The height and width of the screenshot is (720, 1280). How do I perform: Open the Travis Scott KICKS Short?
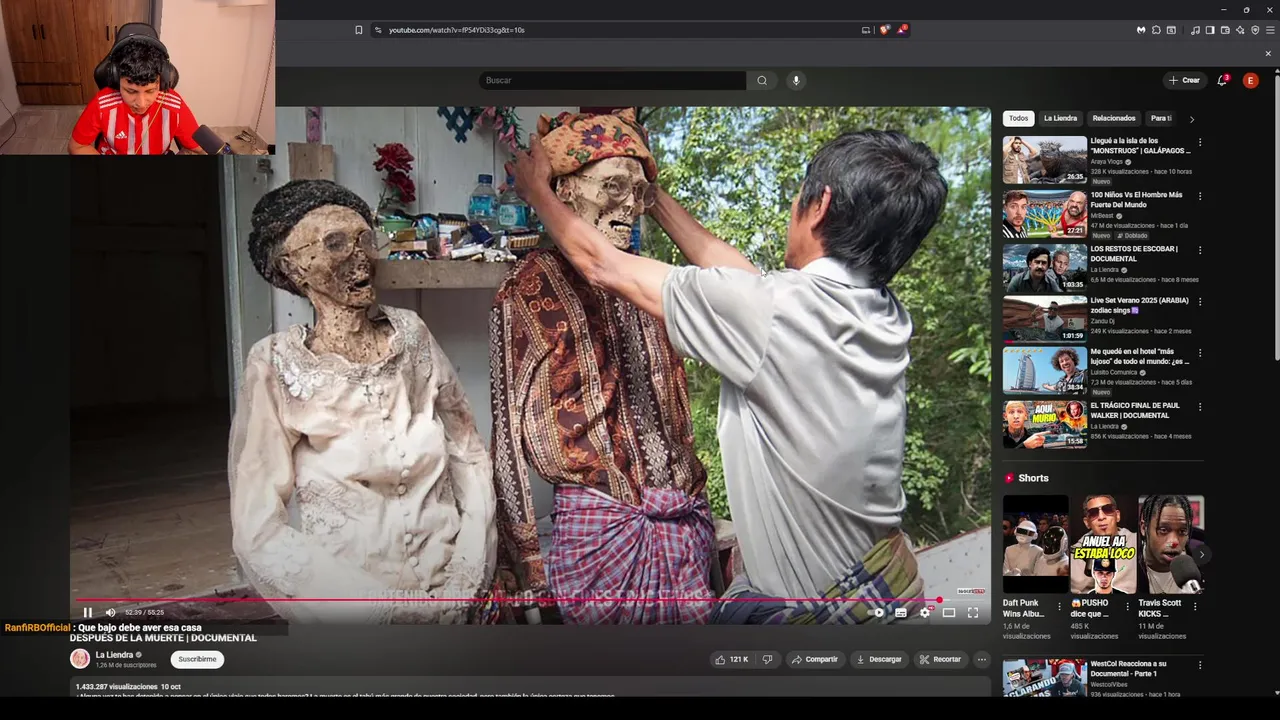[x=1171, y=545]
